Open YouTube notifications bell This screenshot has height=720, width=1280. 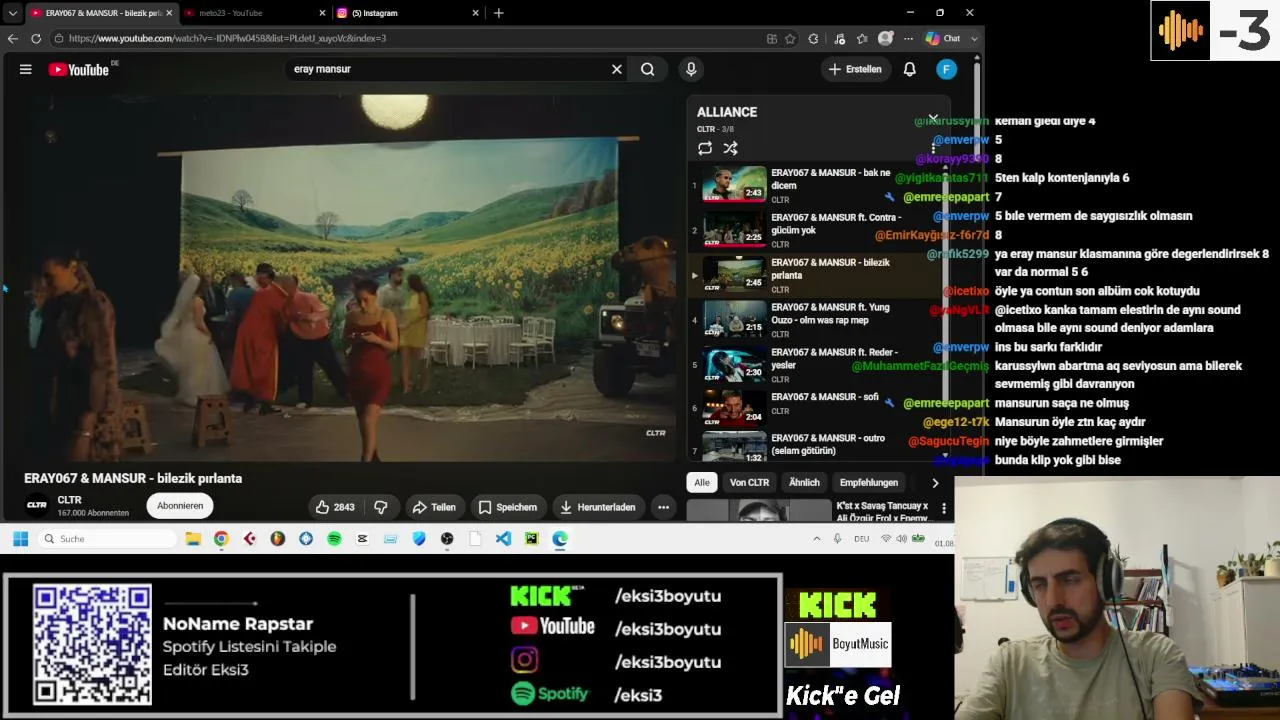click(910, 69)
